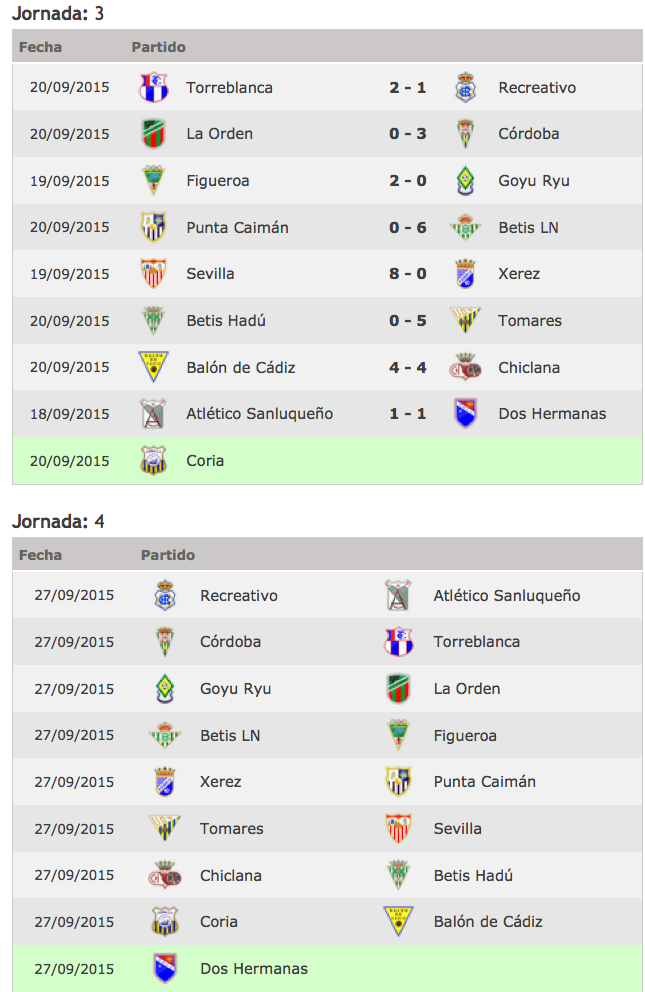Click the Partido column header in Jornada 4
645x992 pixels.
tap(168, 555)
